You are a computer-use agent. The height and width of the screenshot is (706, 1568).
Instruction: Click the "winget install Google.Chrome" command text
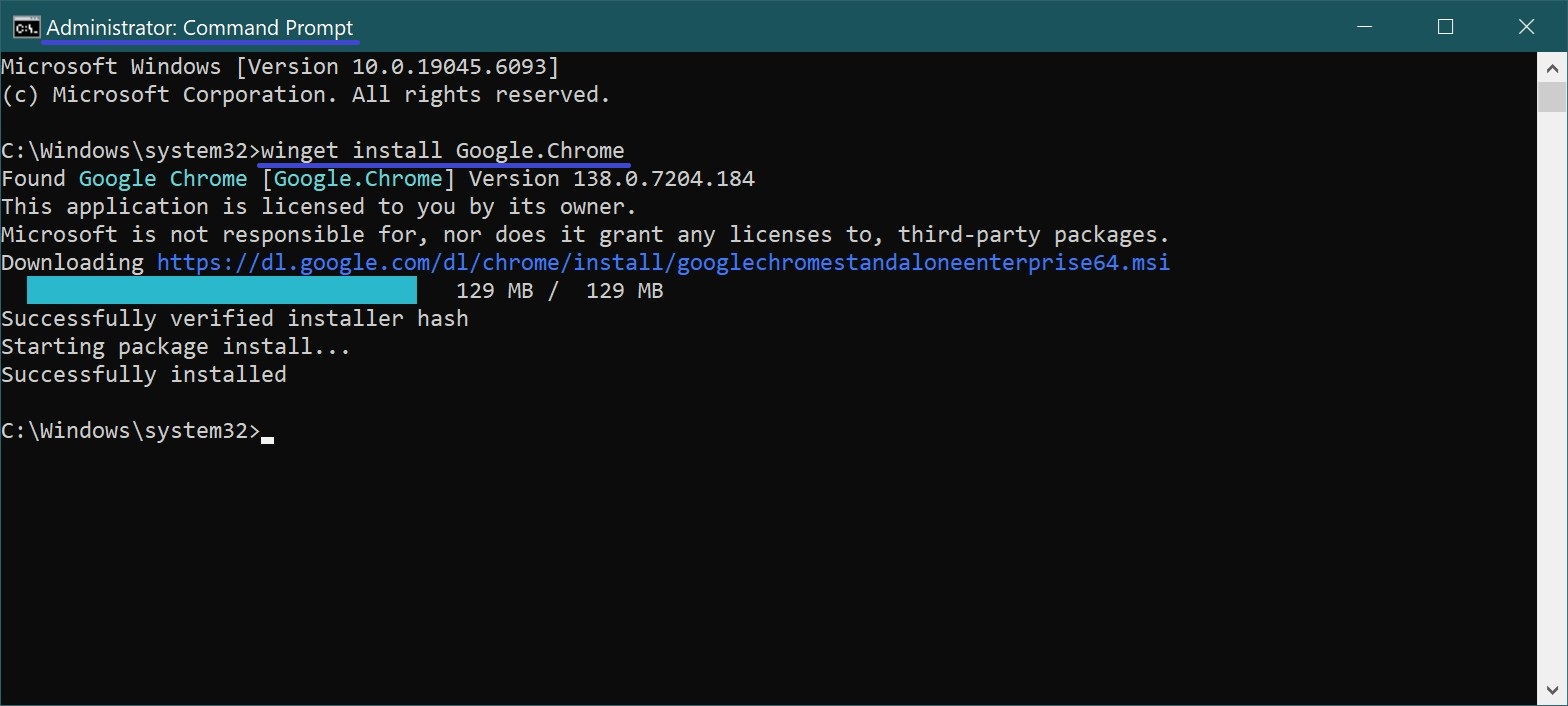tap(443, 151)
